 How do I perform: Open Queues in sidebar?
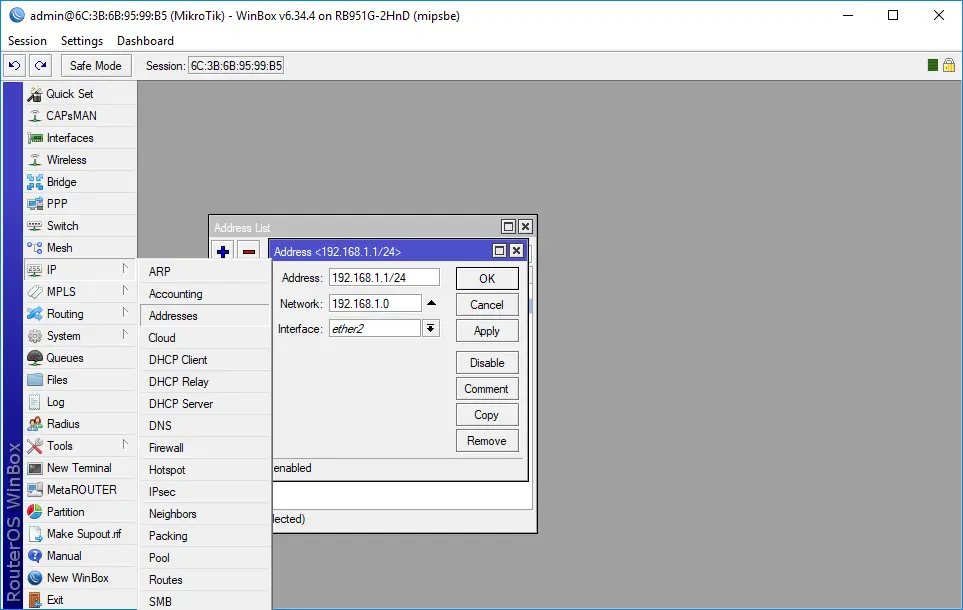pos(80,358)
